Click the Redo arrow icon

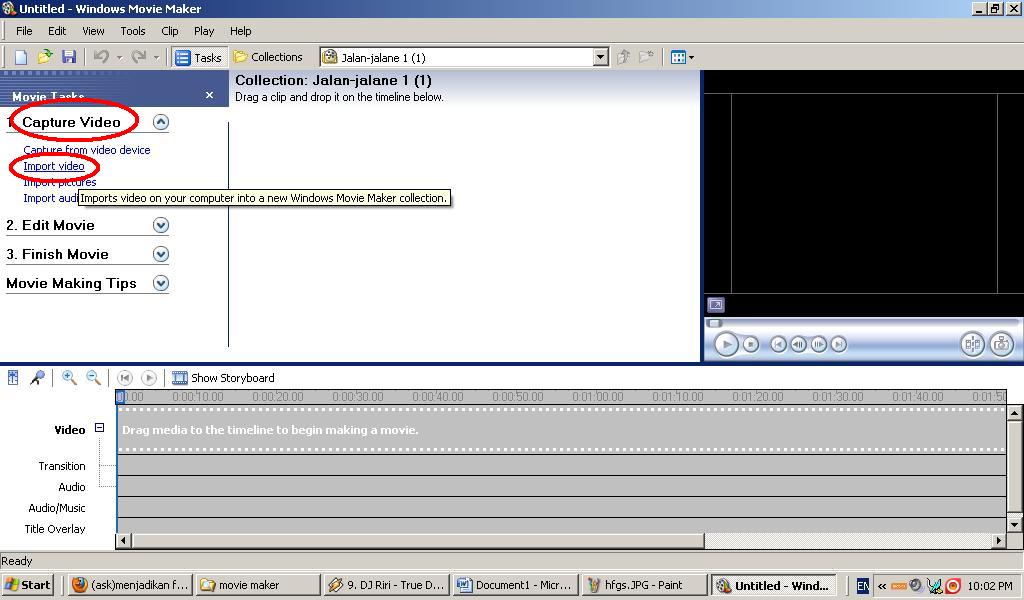point(138,57)
